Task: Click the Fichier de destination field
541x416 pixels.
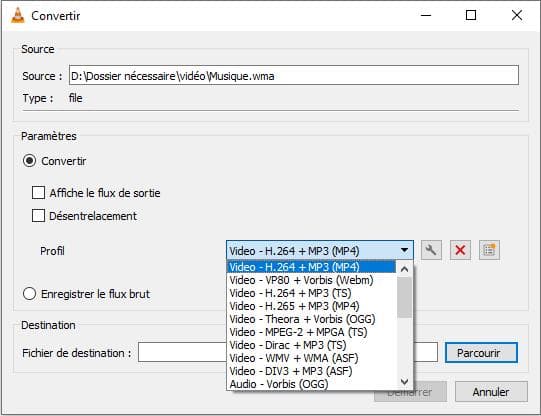Action: pos(288,352)
